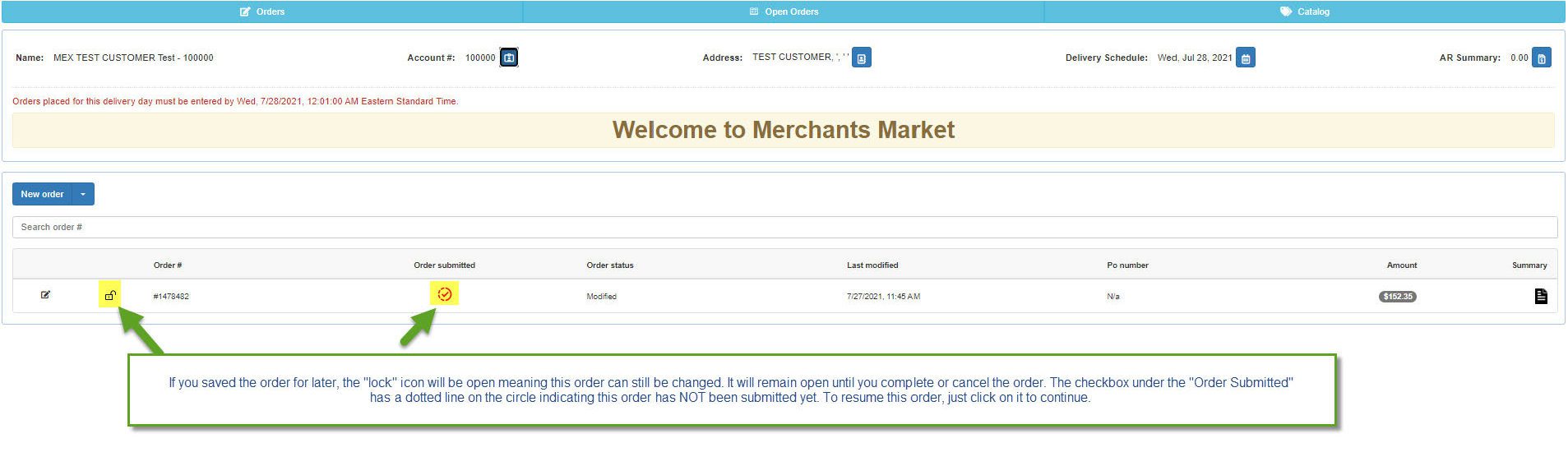The height and width of the screenshot is (466, 1568).
Task: Open the Orders tab
Action: [x=261, y=12]
